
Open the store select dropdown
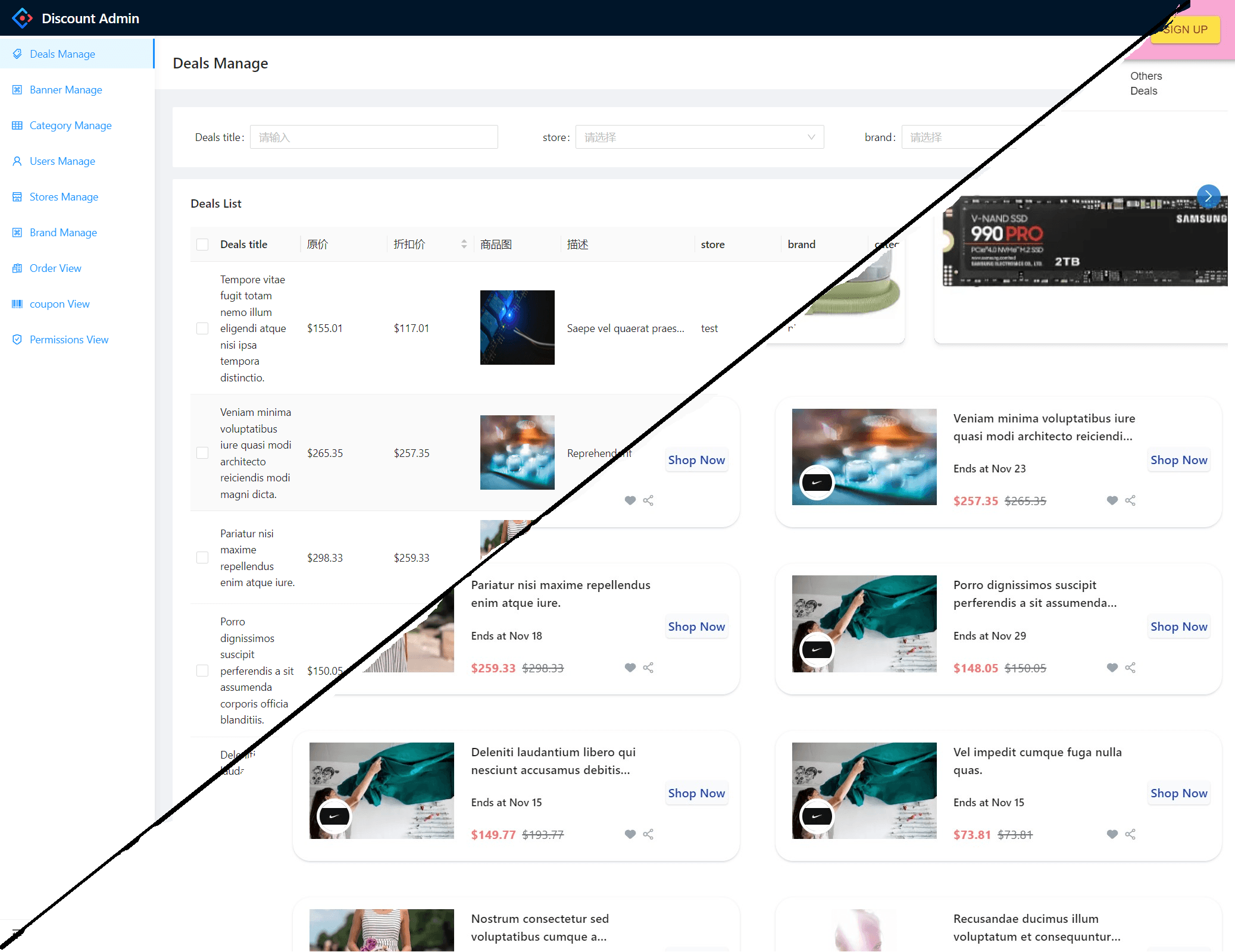(x=699, y=137)
